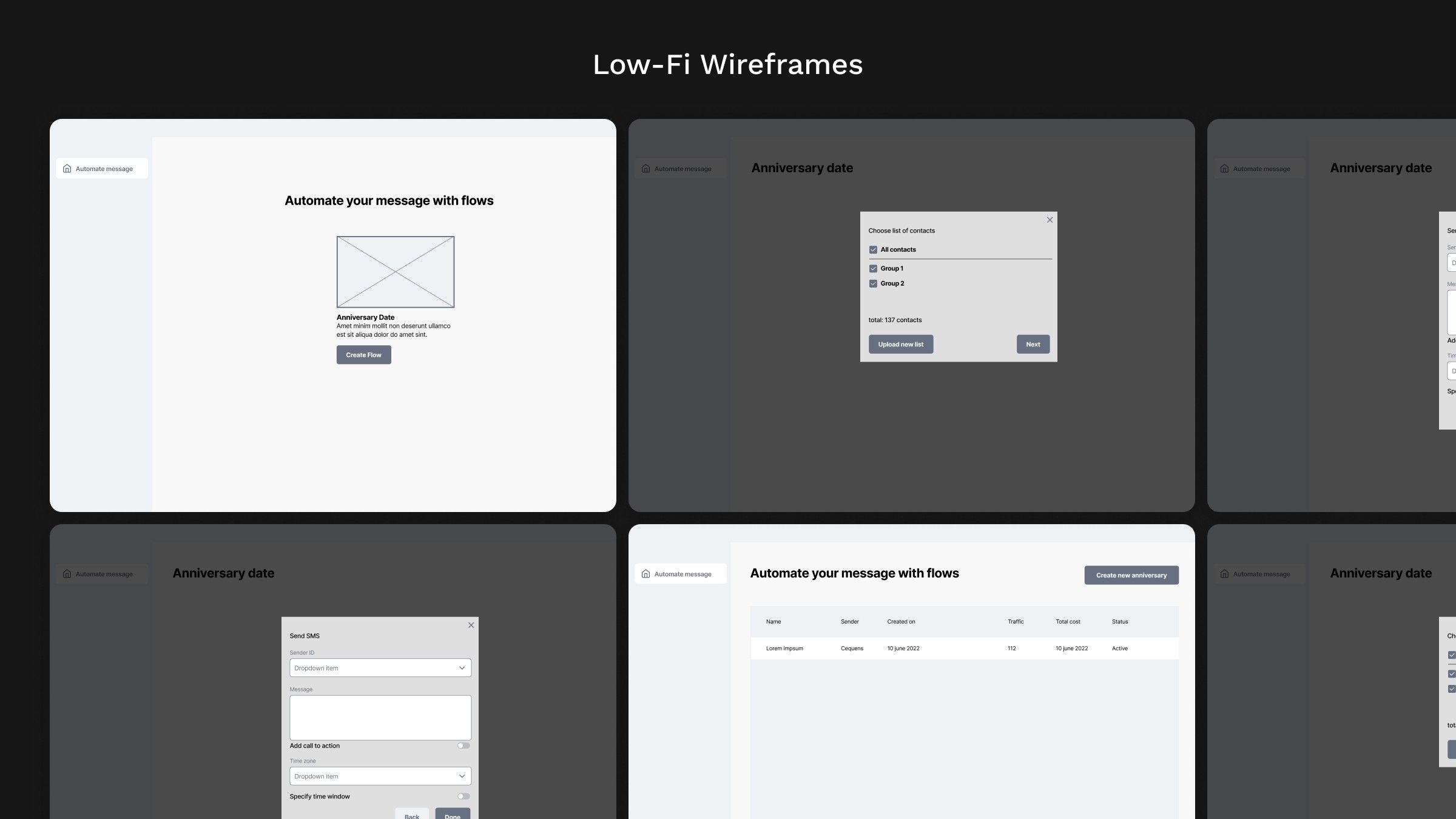Screen dimensions: 1456x819
Task: Click the Lorem impsum table row name
Action: point(784,649)
